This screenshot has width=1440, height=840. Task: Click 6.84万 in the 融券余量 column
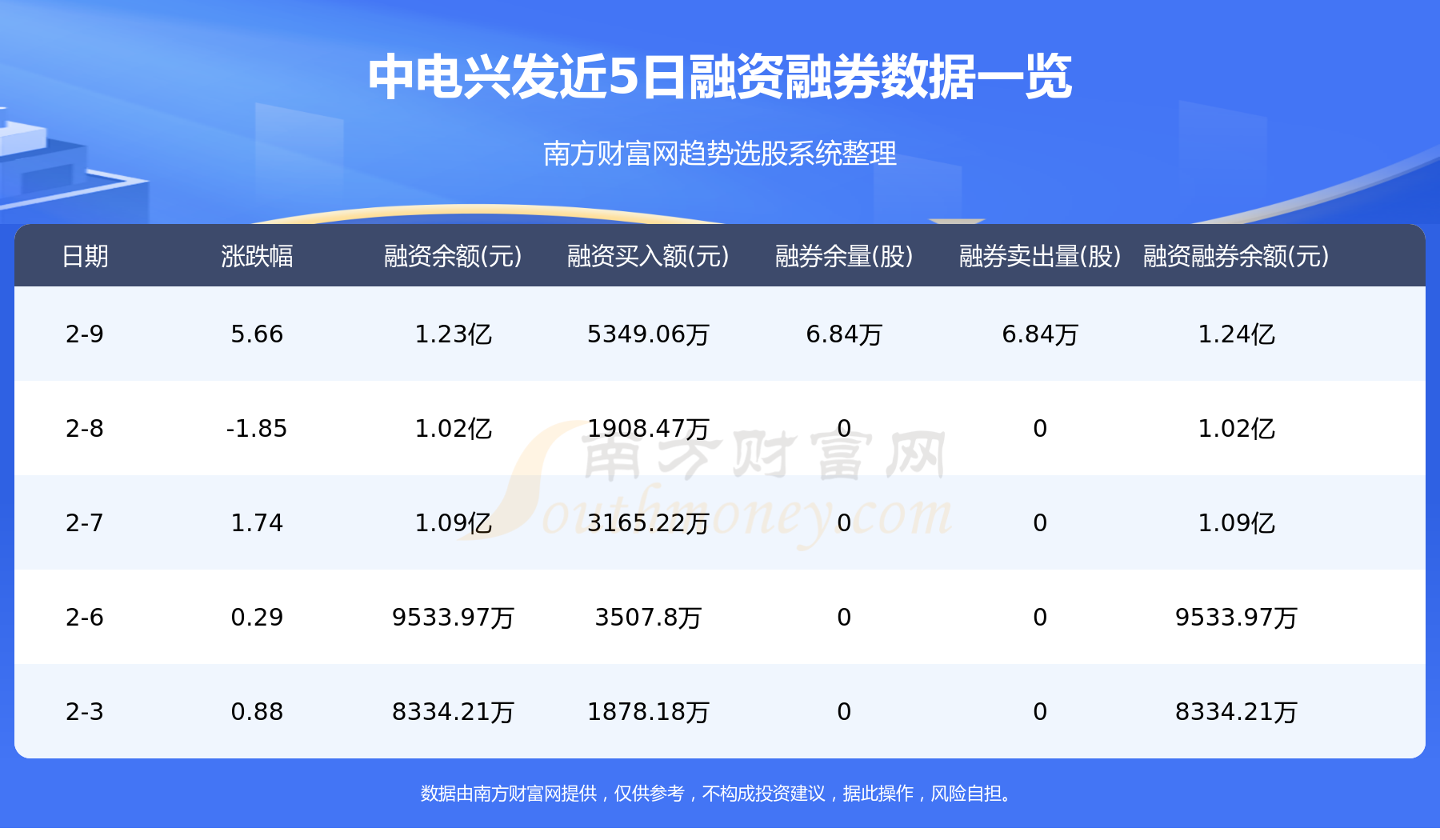(844, 334)
